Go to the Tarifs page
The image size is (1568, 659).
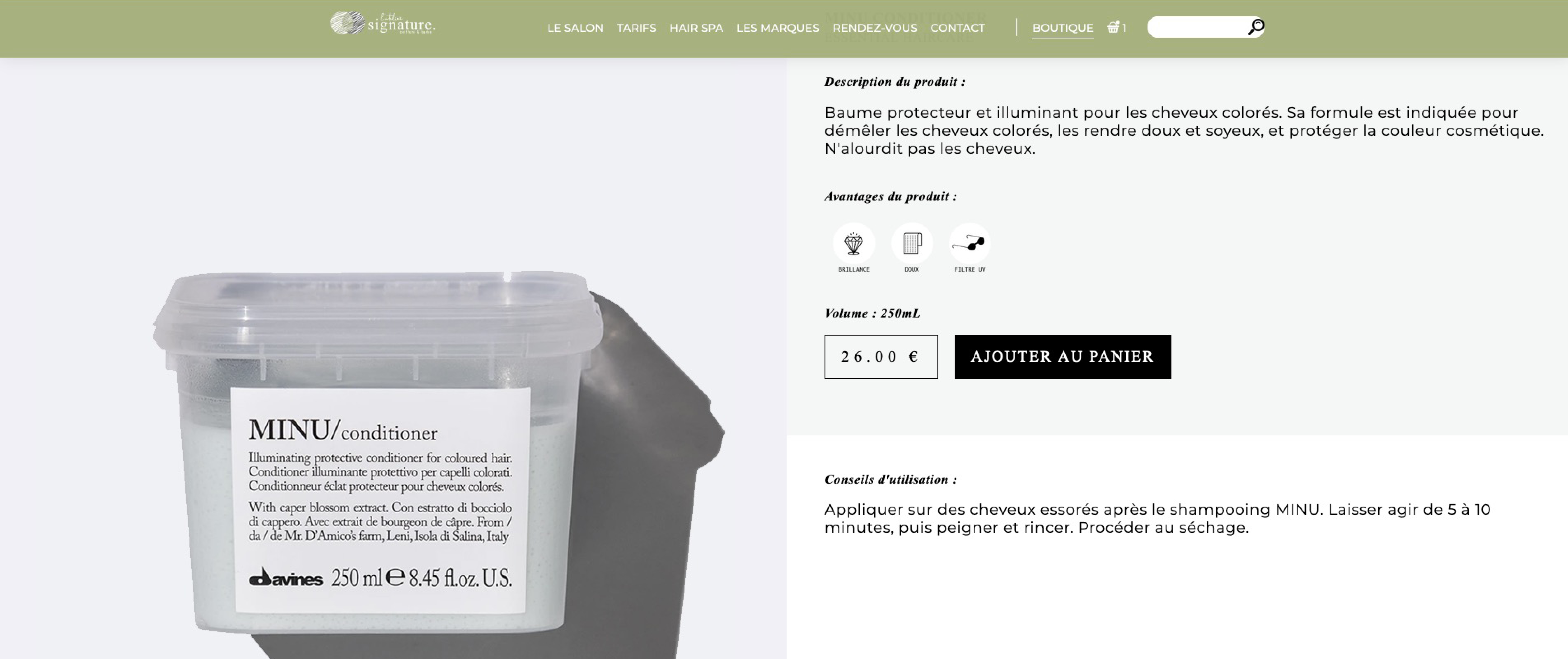636,28
